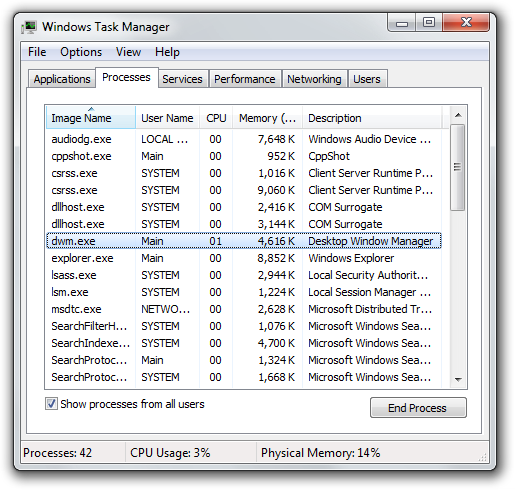This screenshot has width=516, height=490.
Task: Click Microsoft Distributed Tr... description
Action: tap(370, 309)
